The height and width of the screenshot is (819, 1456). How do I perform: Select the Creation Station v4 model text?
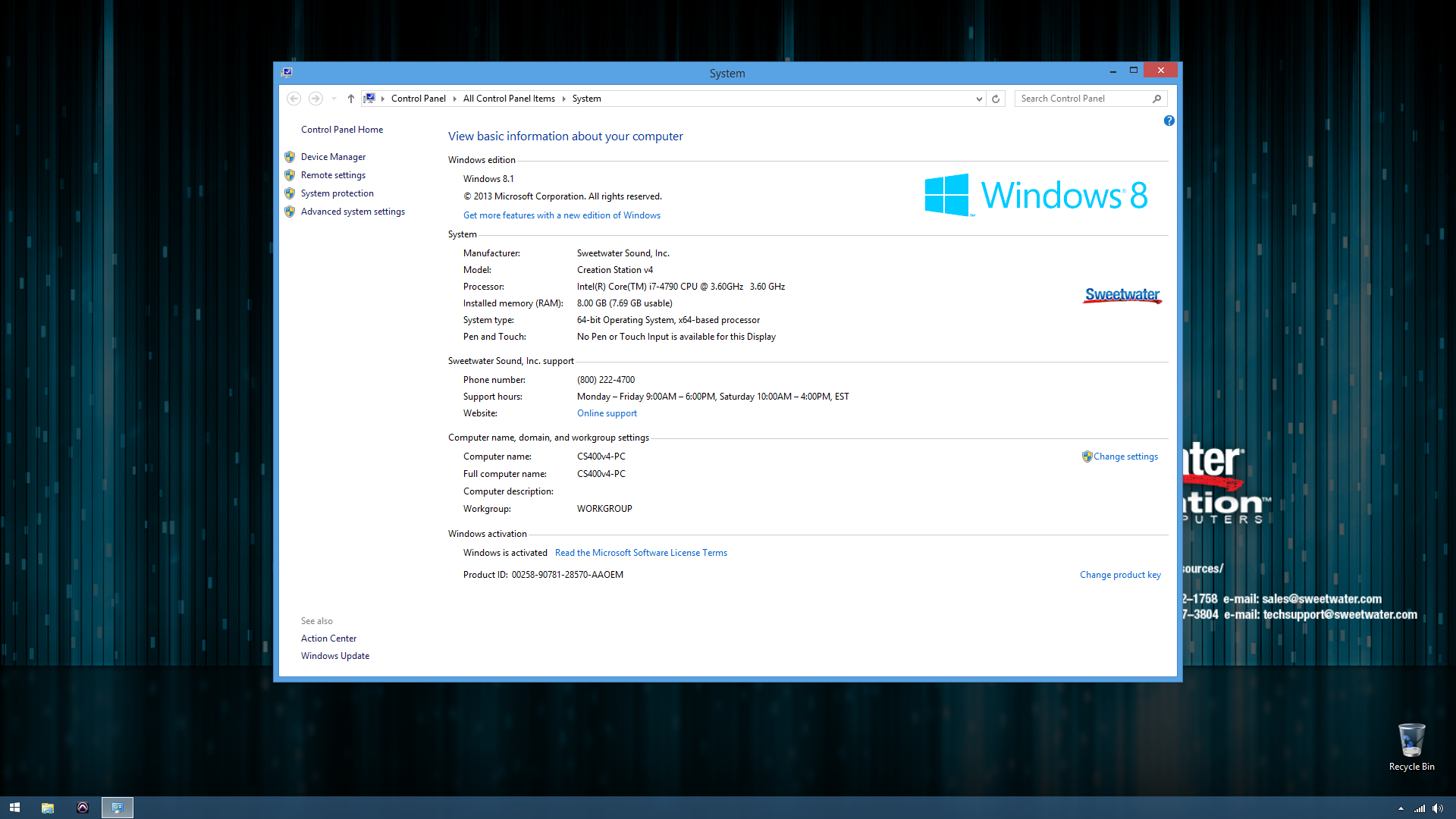pos(615,270)
